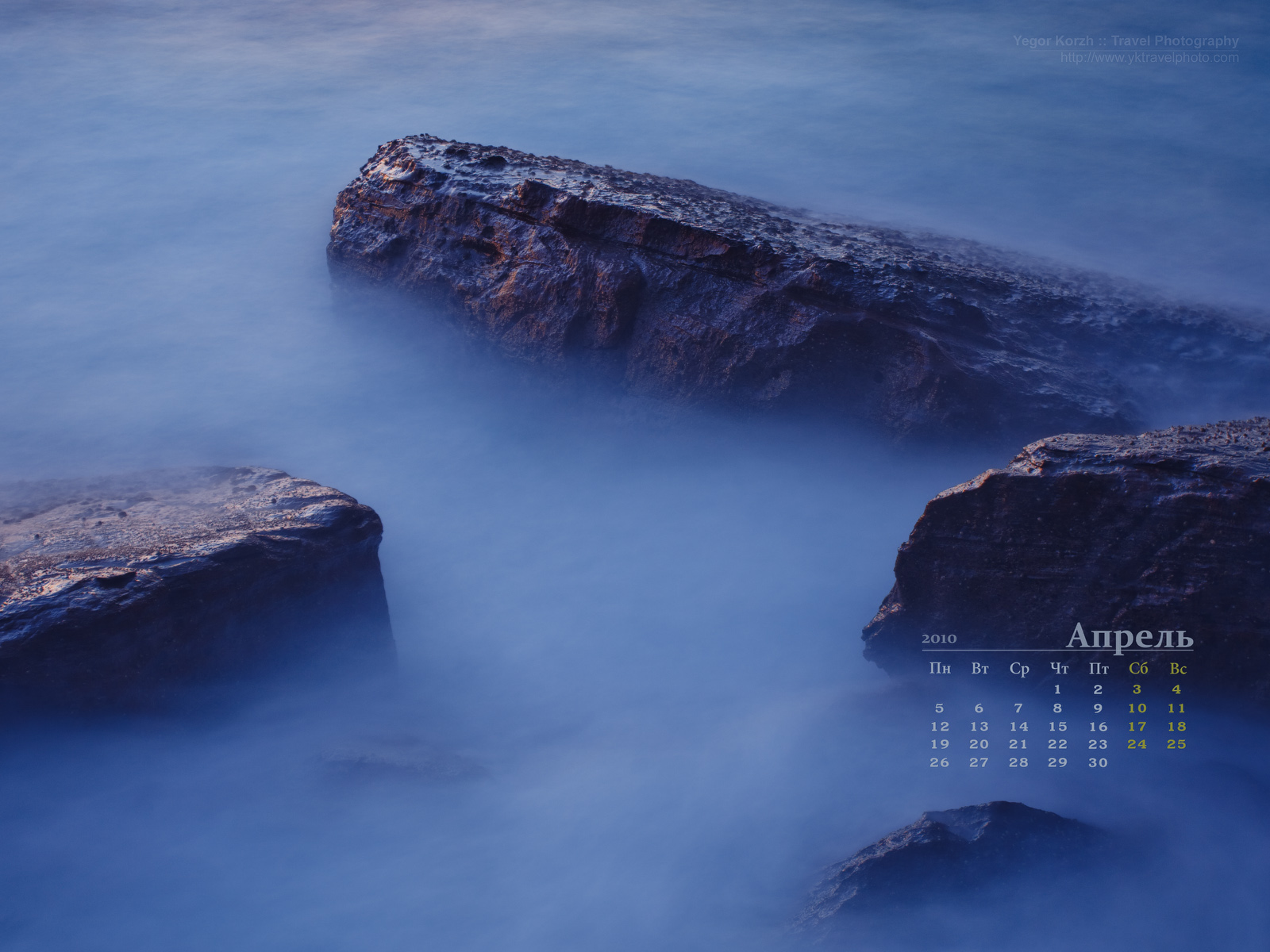This screenshot has height=952, width=1270.
Task: Click date 22 in the calendar
Action: point(1057,744)
